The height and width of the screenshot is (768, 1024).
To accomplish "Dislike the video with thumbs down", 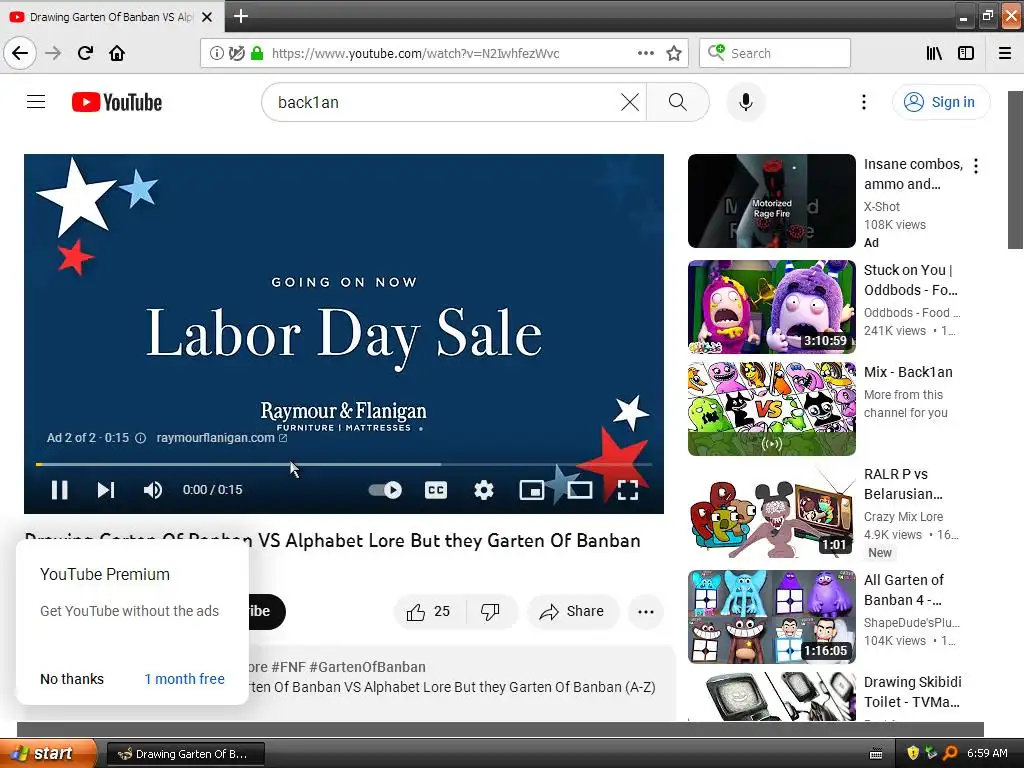I will click(x=490, y=612).
